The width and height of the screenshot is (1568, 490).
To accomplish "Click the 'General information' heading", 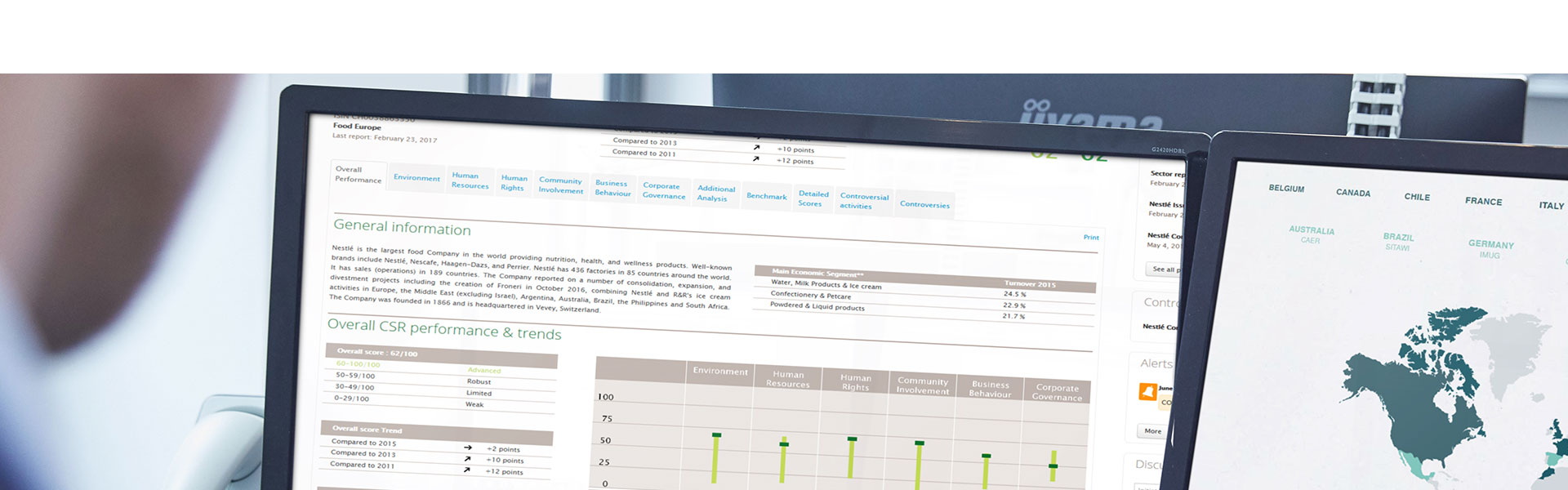I will click(402, 227).
